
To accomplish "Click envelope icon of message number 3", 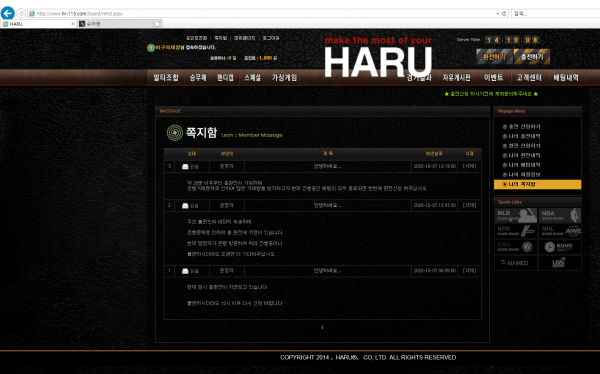I will coord(185,167).
